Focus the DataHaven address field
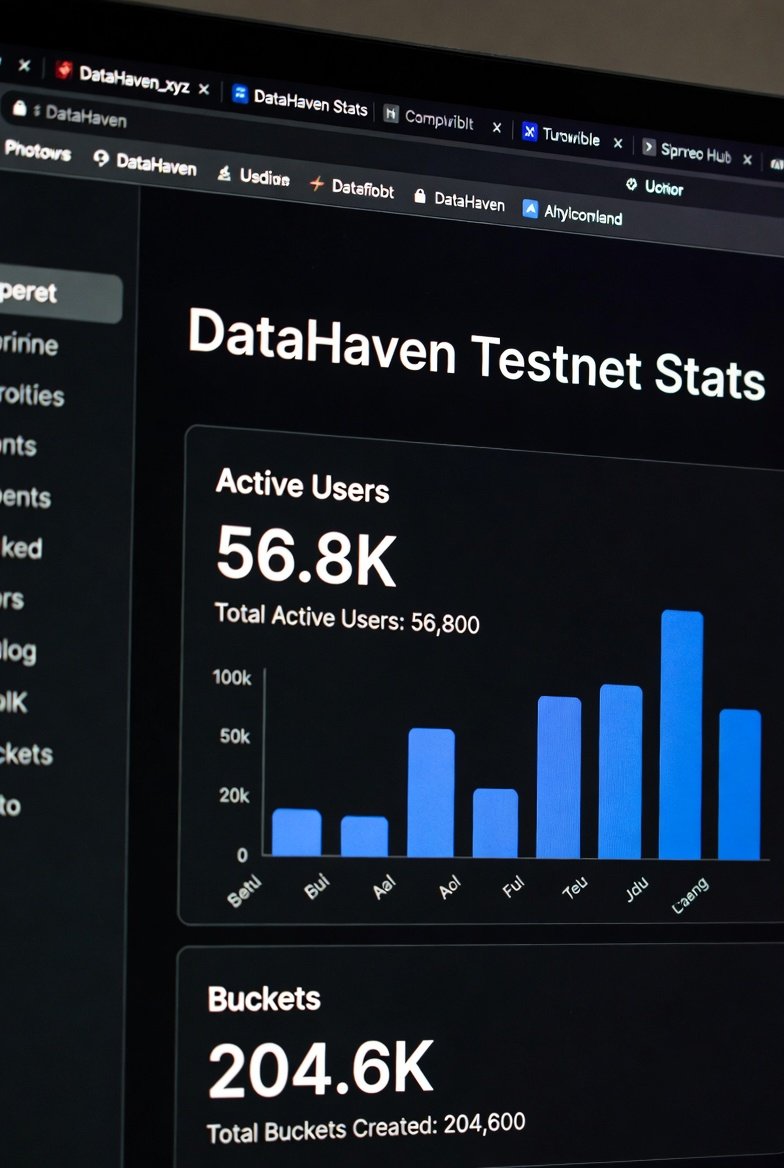The height and width of the screenshot is (1168, 784). (86, 115)
